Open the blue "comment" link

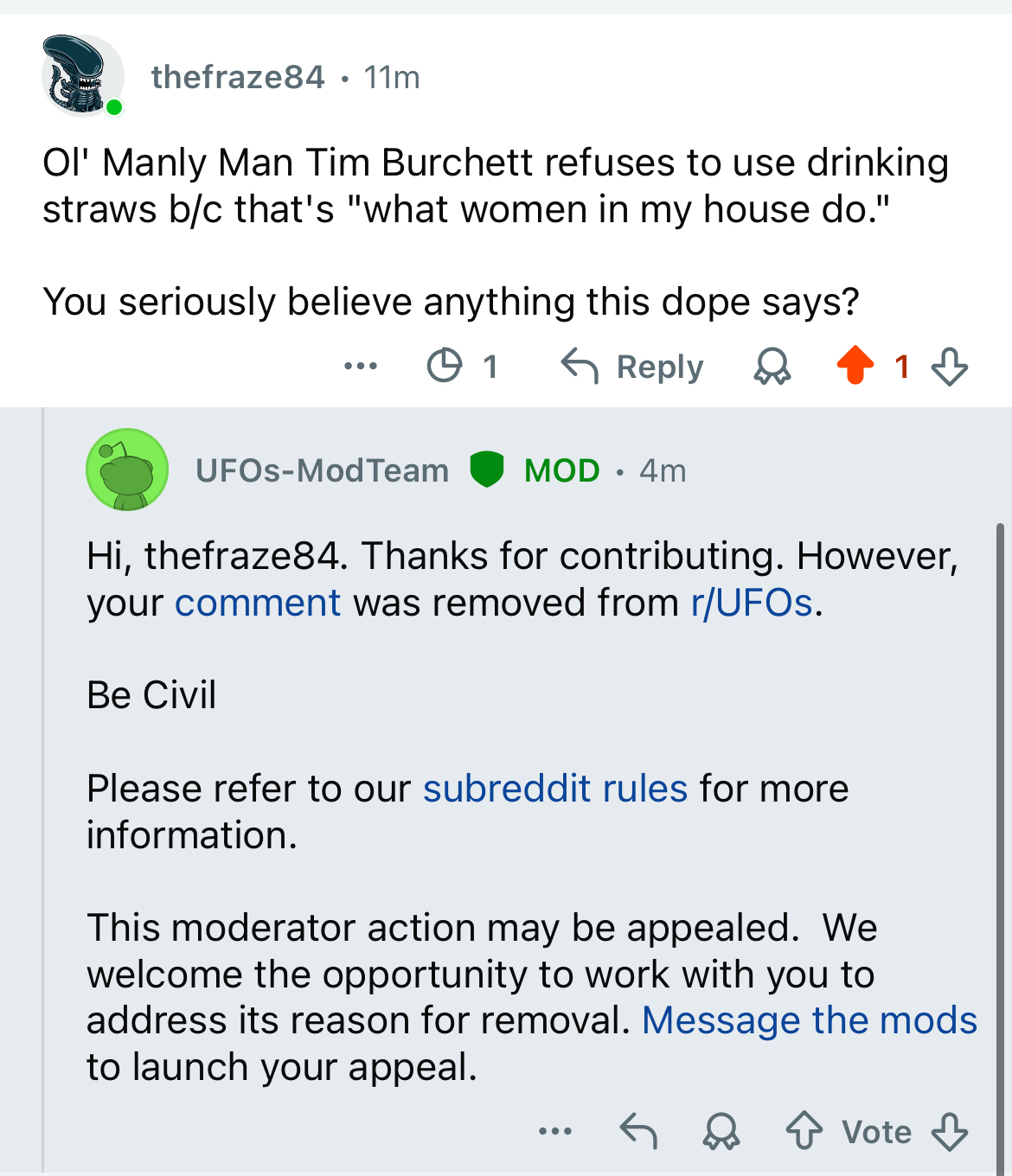pyautogui.click(x=258, y=603)
